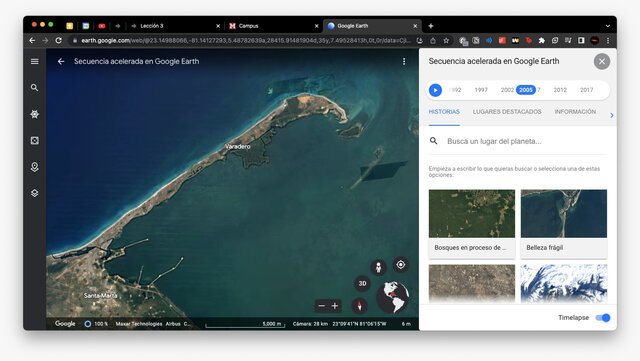The image size is (640, 361).
Task: Play the timelapse animation
Action: pos(436,90)
